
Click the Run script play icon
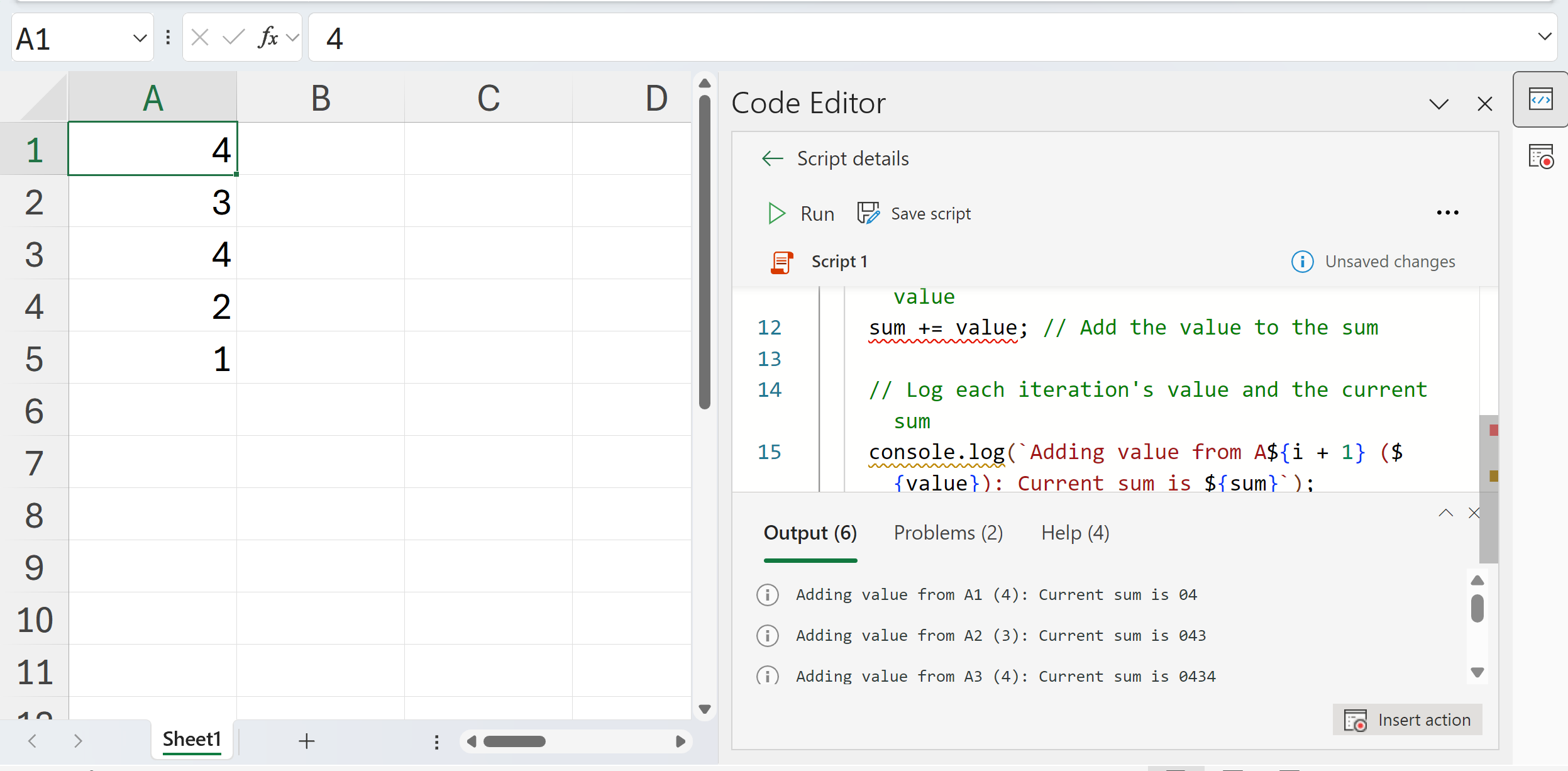[x=776, y=214]
